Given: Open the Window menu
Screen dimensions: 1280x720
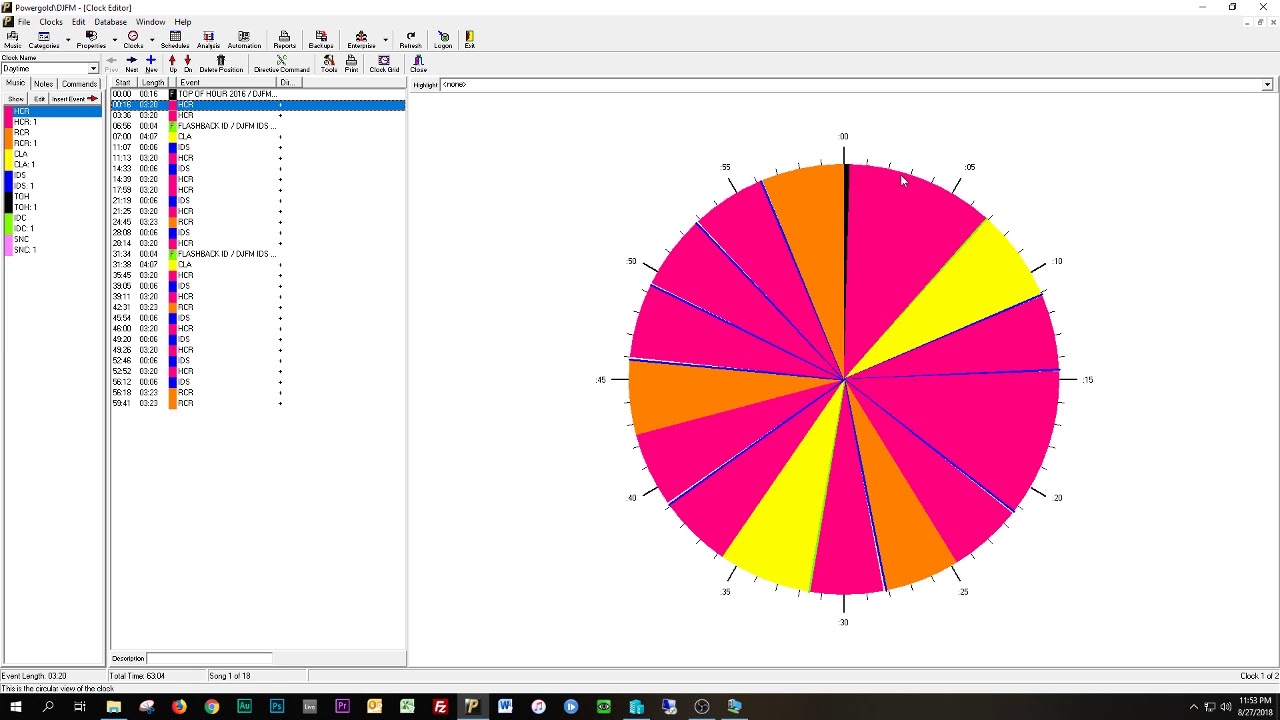Looking at the screenshot, I should pos(150,22).
